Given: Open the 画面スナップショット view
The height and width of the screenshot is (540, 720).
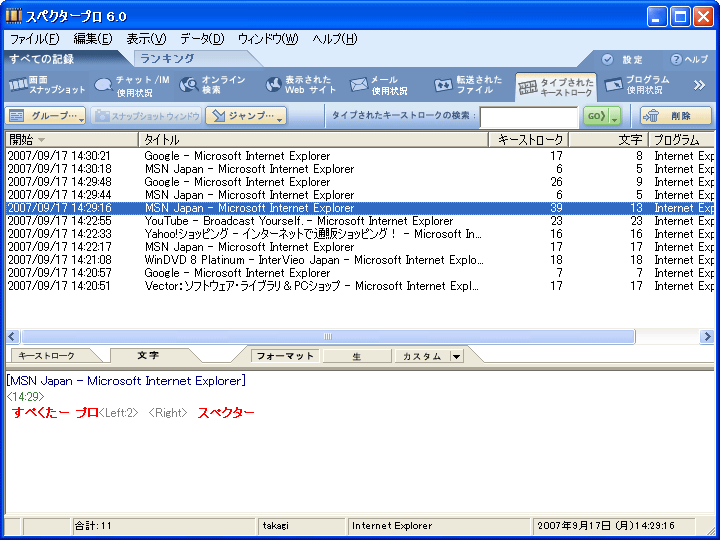Looking at the screenshot, I should pyautogui.click(x=47, y=85).
